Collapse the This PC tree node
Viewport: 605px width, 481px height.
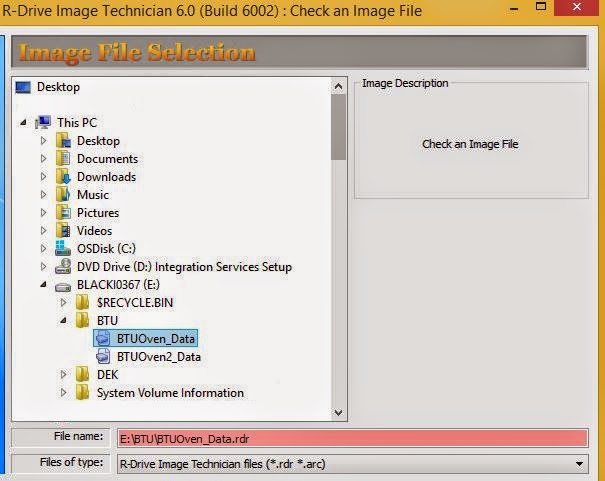(x=23, y=123)
